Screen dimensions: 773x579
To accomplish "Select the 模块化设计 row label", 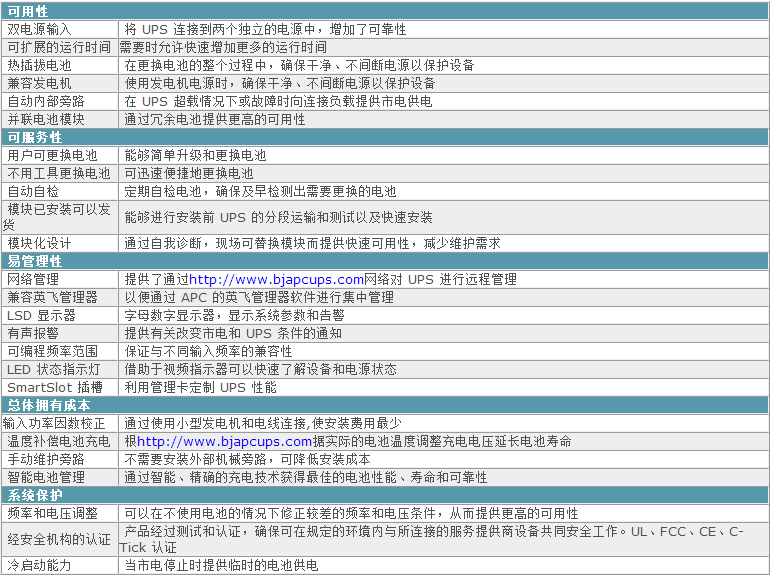I will (x=40, y=243).
